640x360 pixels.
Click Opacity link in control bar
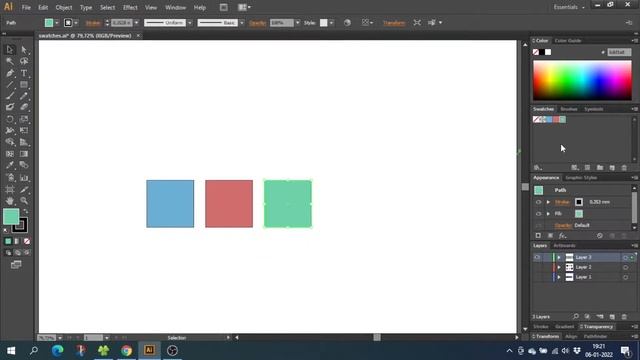click(258, 23)
